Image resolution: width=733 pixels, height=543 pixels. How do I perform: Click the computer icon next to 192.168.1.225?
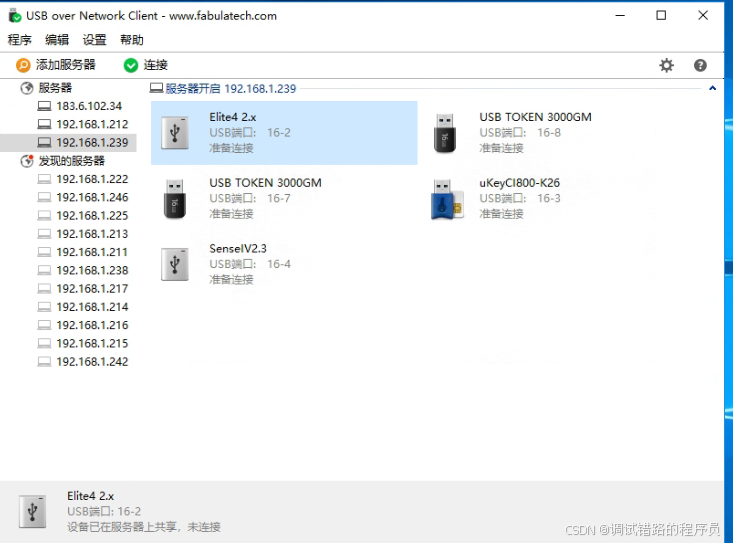tap(44, 215)
